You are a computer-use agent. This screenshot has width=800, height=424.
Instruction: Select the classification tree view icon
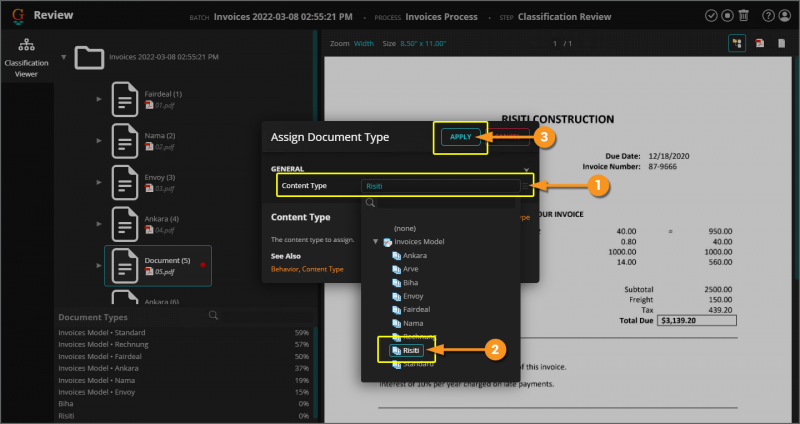coord(737,43)
